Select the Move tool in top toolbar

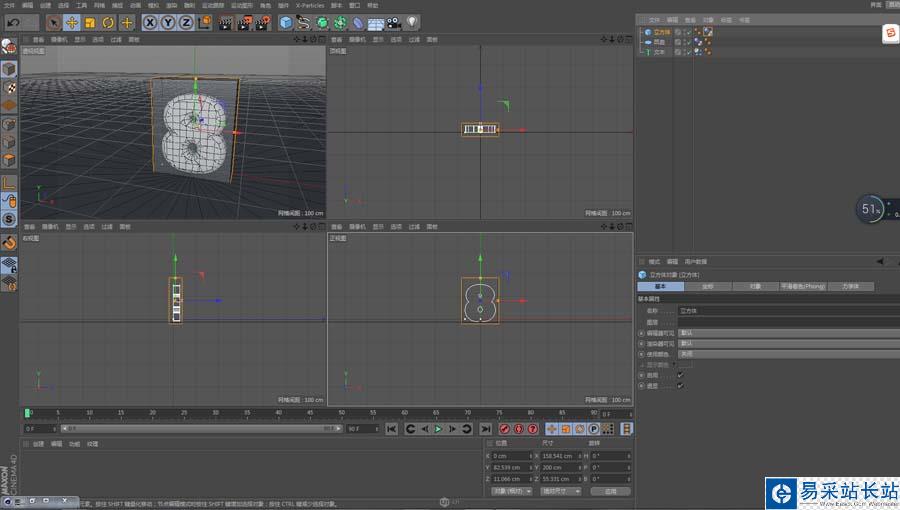tap(72, 22)
